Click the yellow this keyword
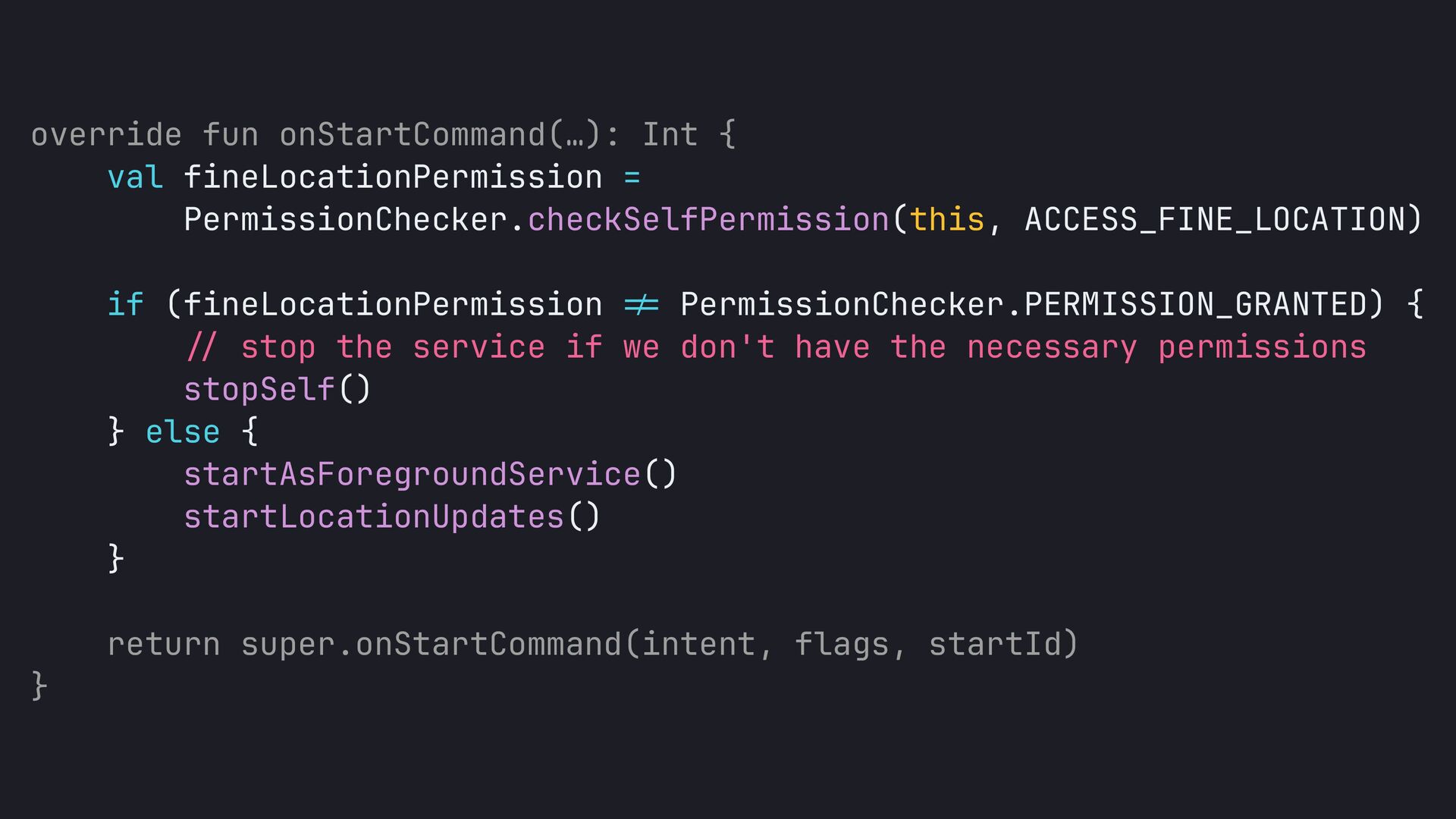The image size is (1456, 819). pyautogui.click(x=946, y=220)
